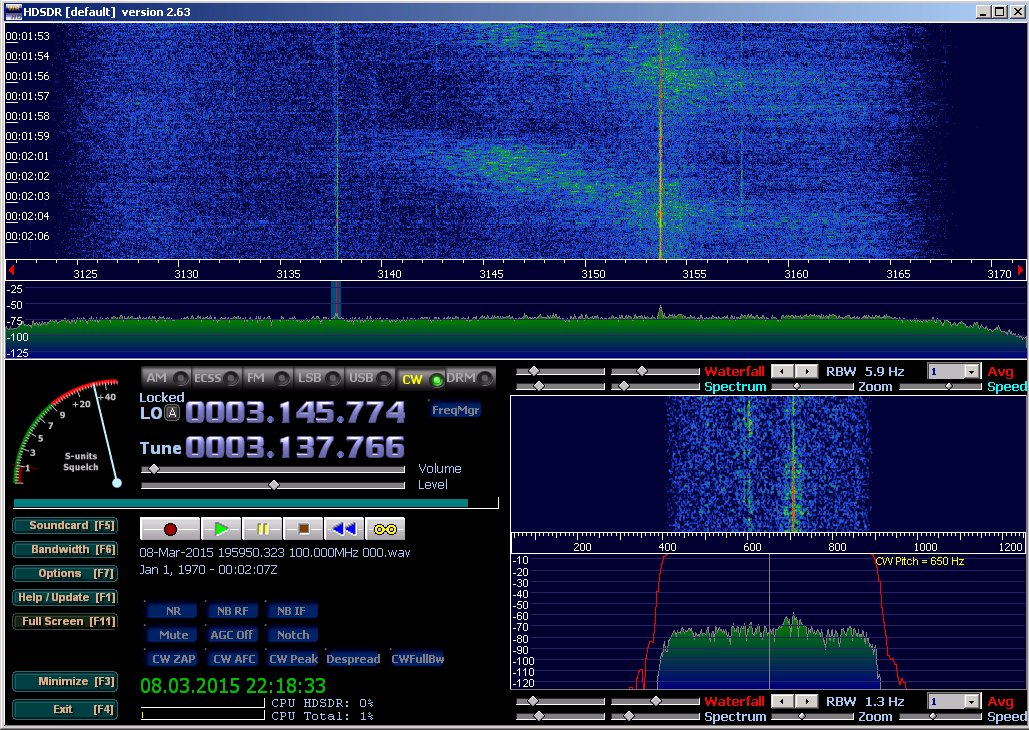Switch to FM mode
This screenshot has width=1029, height=730.
266,378
